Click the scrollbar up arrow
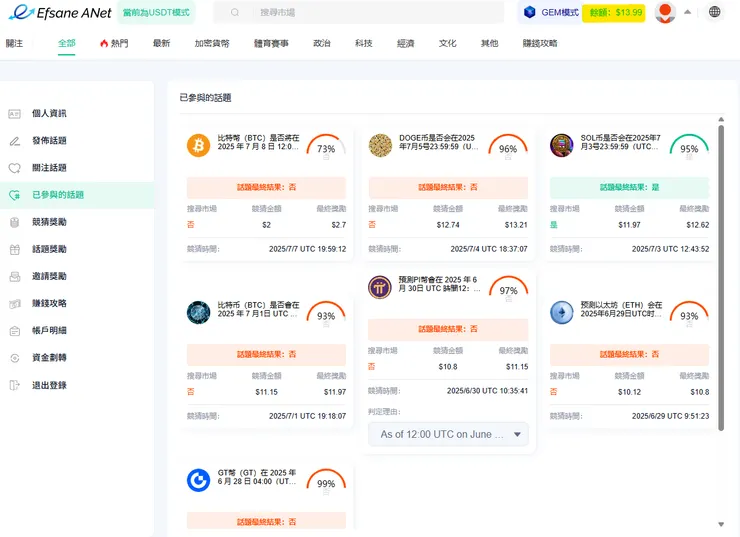Image resolution: width=740 pixels, height=537 pixels. tap(721, 119)
